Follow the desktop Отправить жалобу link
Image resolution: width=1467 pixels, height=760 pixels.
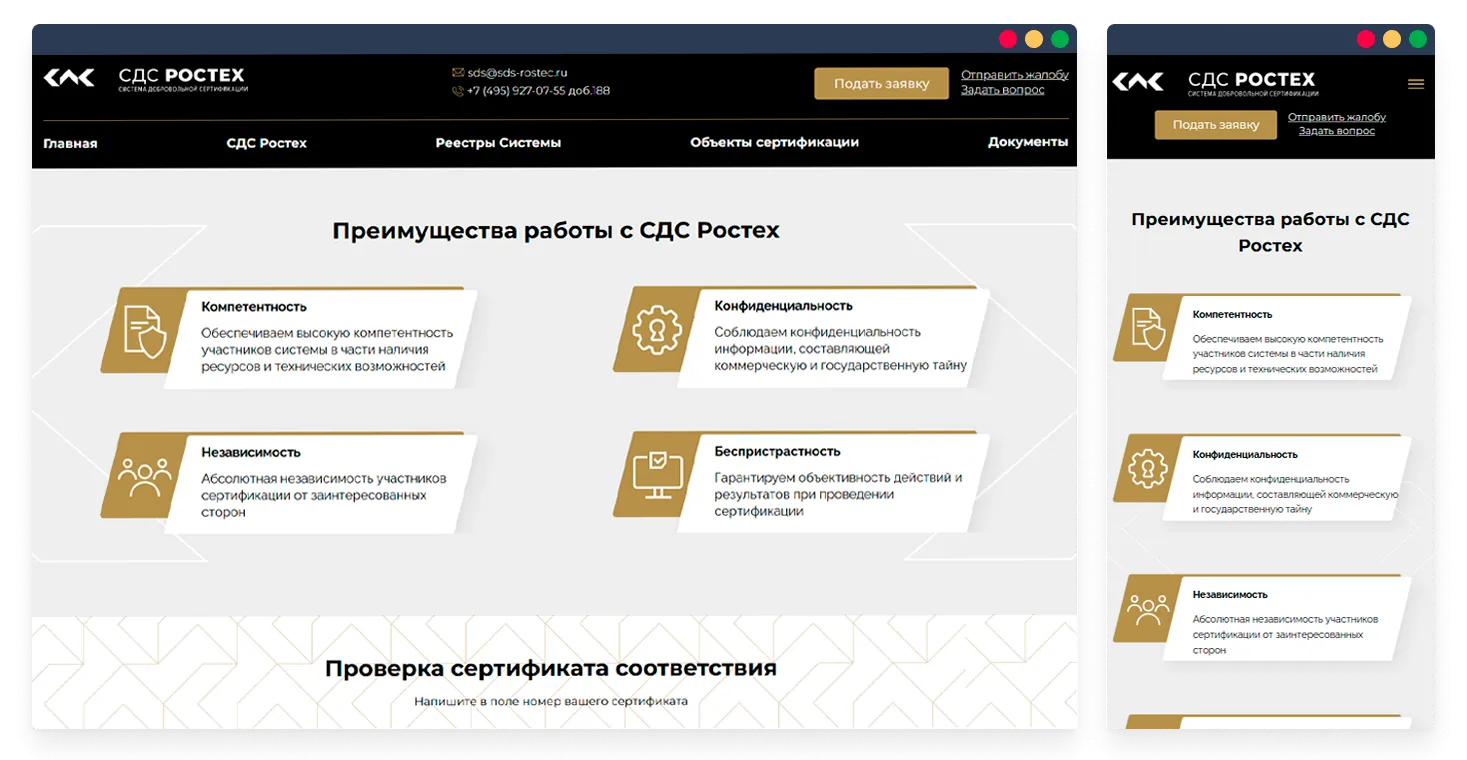pyautogui.click(x=1014, y=75)
